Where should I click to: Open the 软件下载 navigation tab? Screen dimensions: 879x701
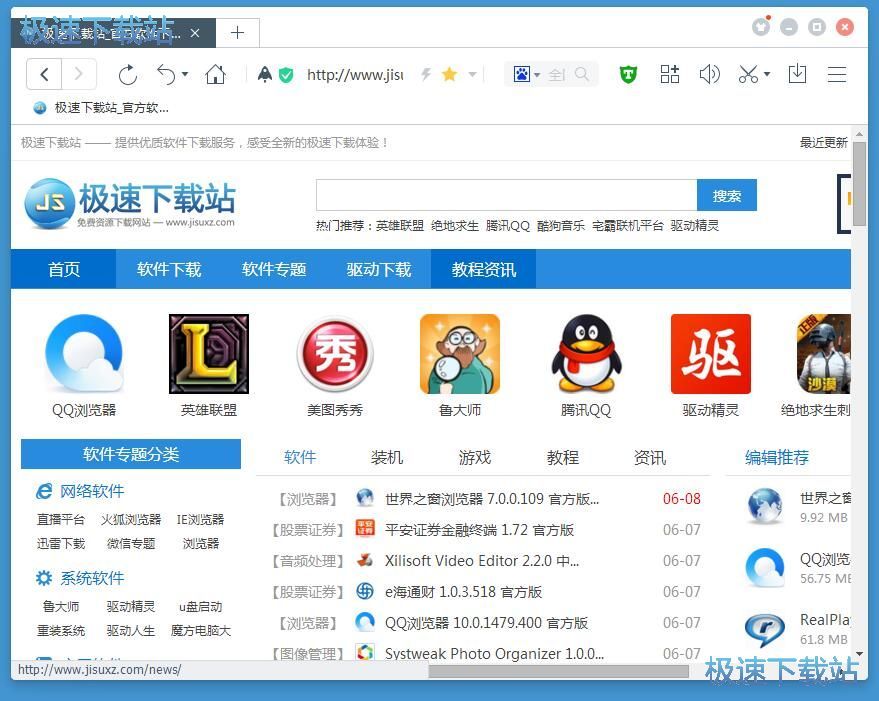pyautogui.click(x=169, y=269)
